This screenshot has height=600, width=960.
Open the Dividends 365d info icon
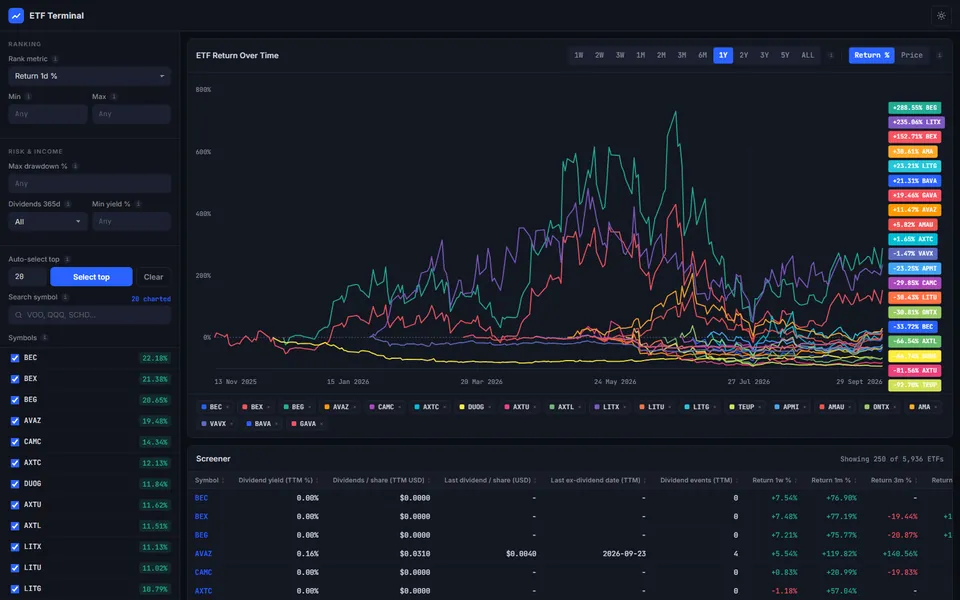tap(68, 204)
